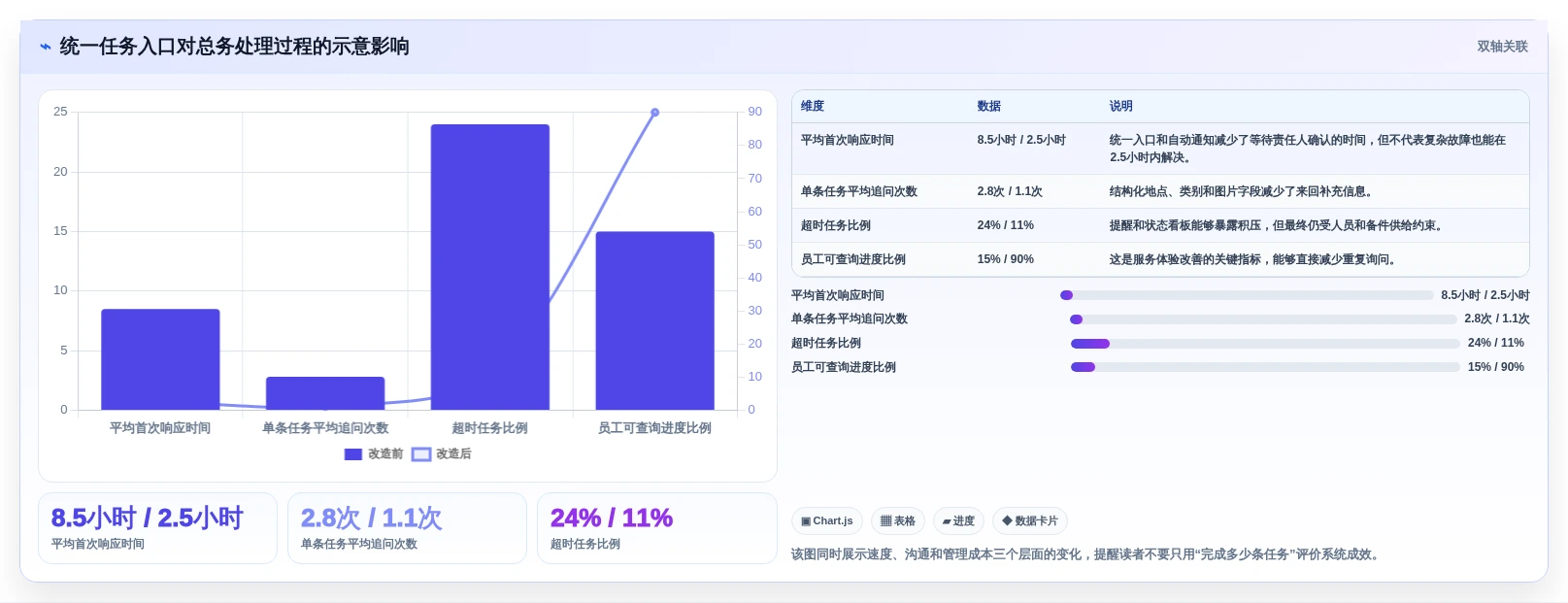The height and width of the screenshot is (603, 1568).
Task: Click 平均首次响应时间 table row label
Action: pyautogui.click(x=848, y=140)
